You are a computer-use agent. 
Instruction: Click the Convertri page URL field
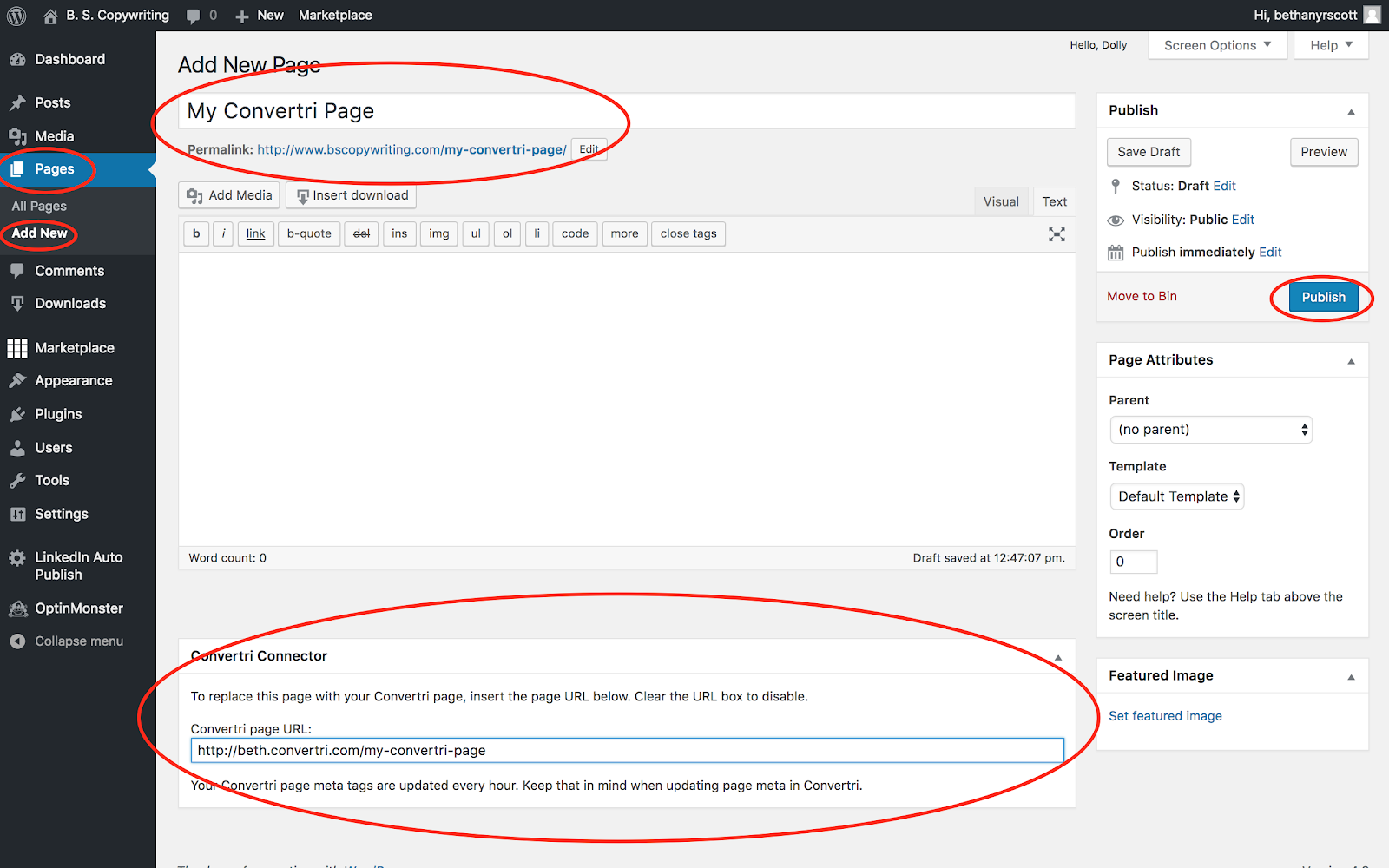pos(627,750)
